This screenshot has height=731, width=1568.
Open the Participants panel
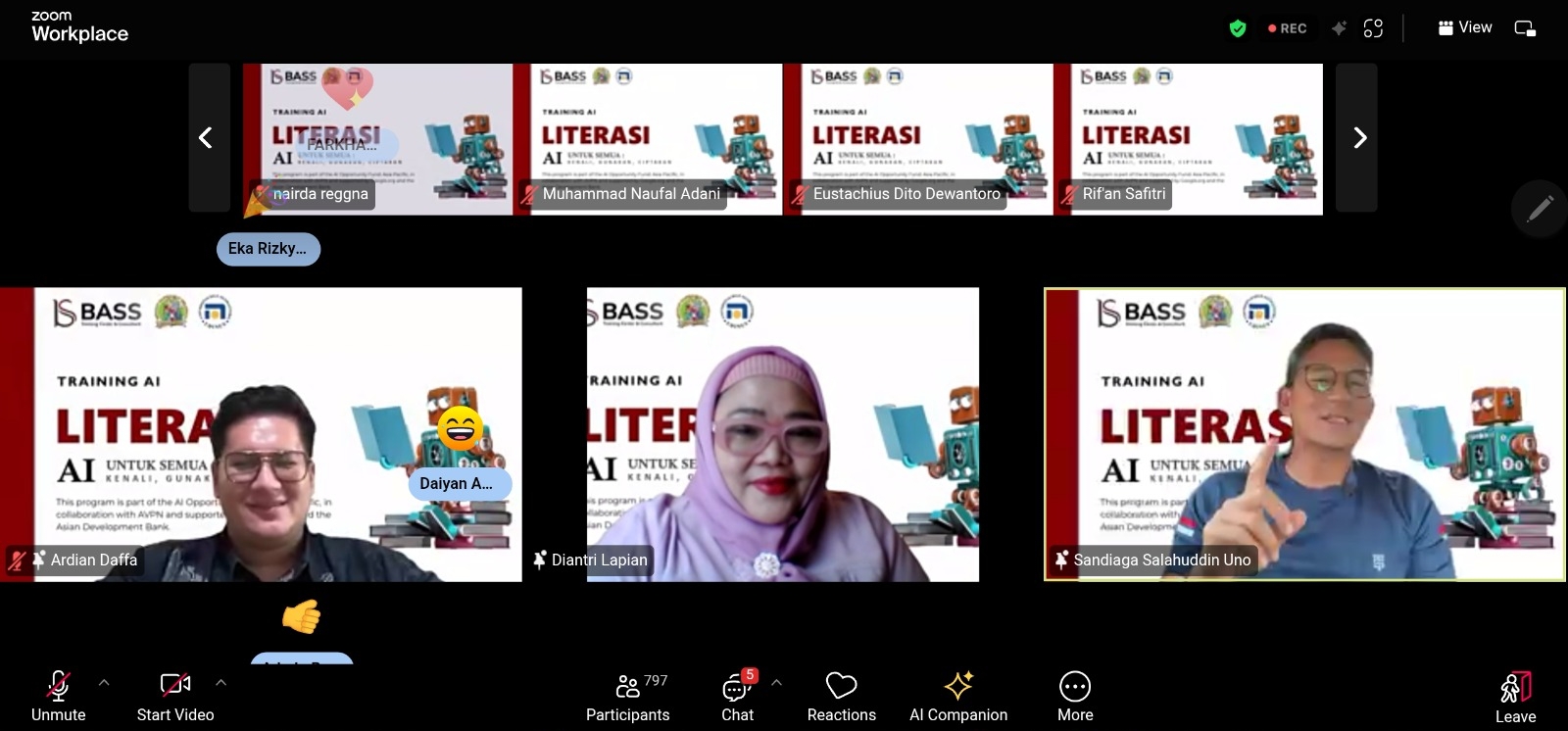pos(627,697)
